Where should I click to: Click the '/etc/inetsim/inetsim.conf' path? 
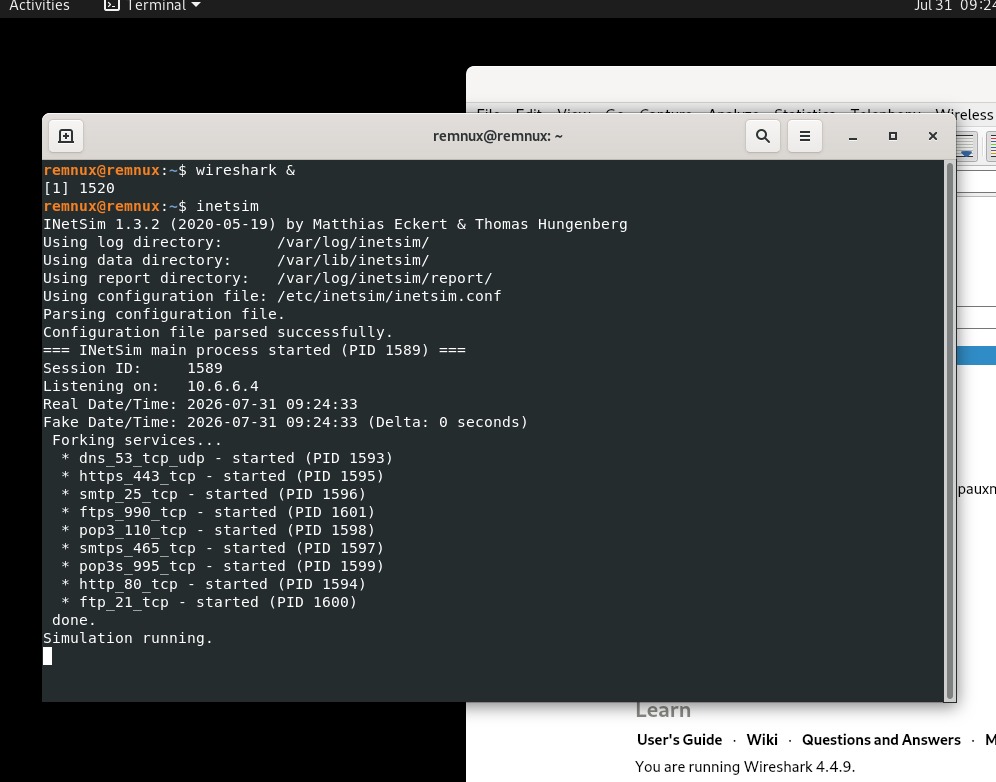389,296
